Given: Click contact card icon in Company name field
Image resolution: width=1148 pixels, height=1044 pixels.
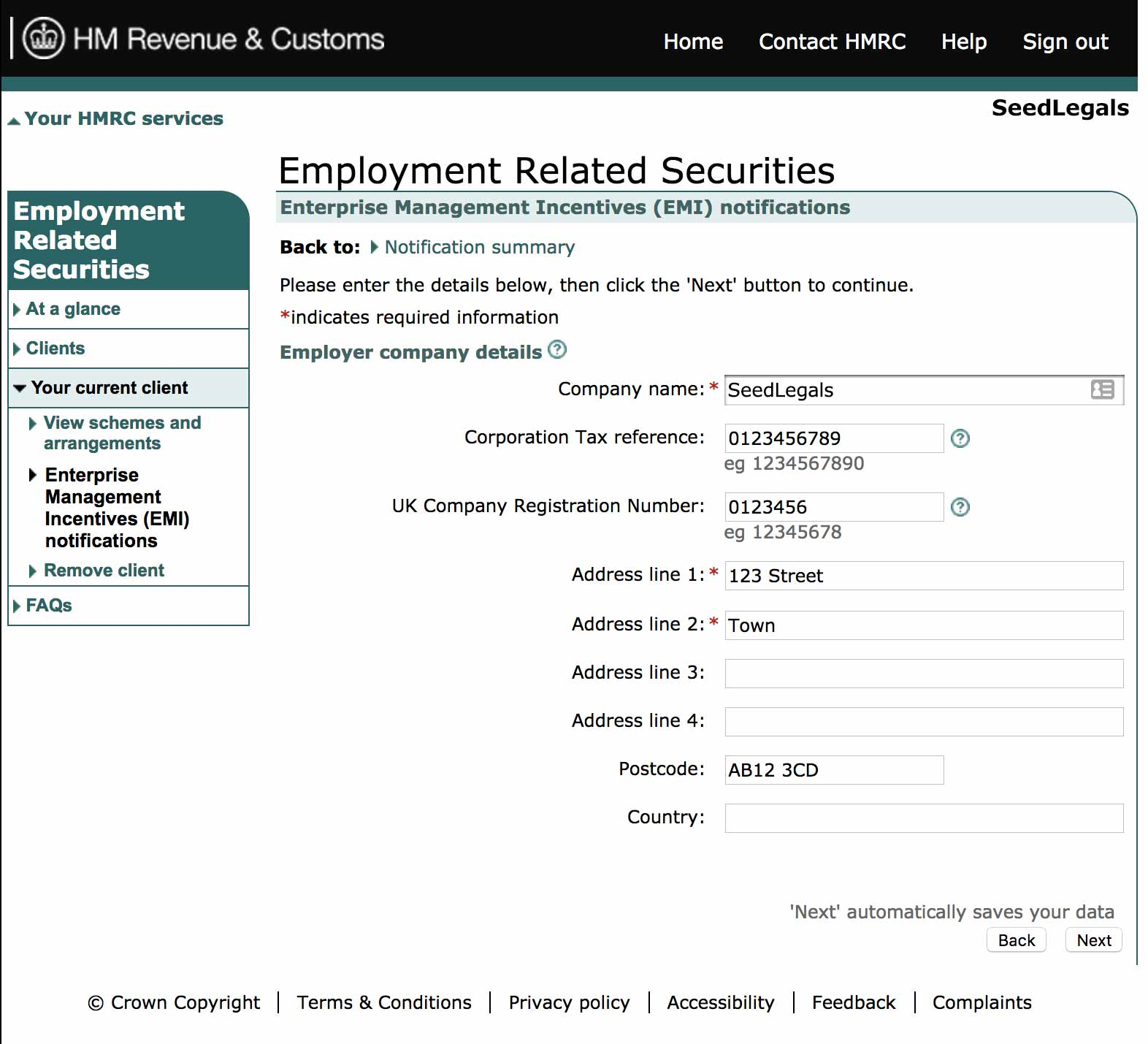Looking at the screenshot, I should [1102, 390].
